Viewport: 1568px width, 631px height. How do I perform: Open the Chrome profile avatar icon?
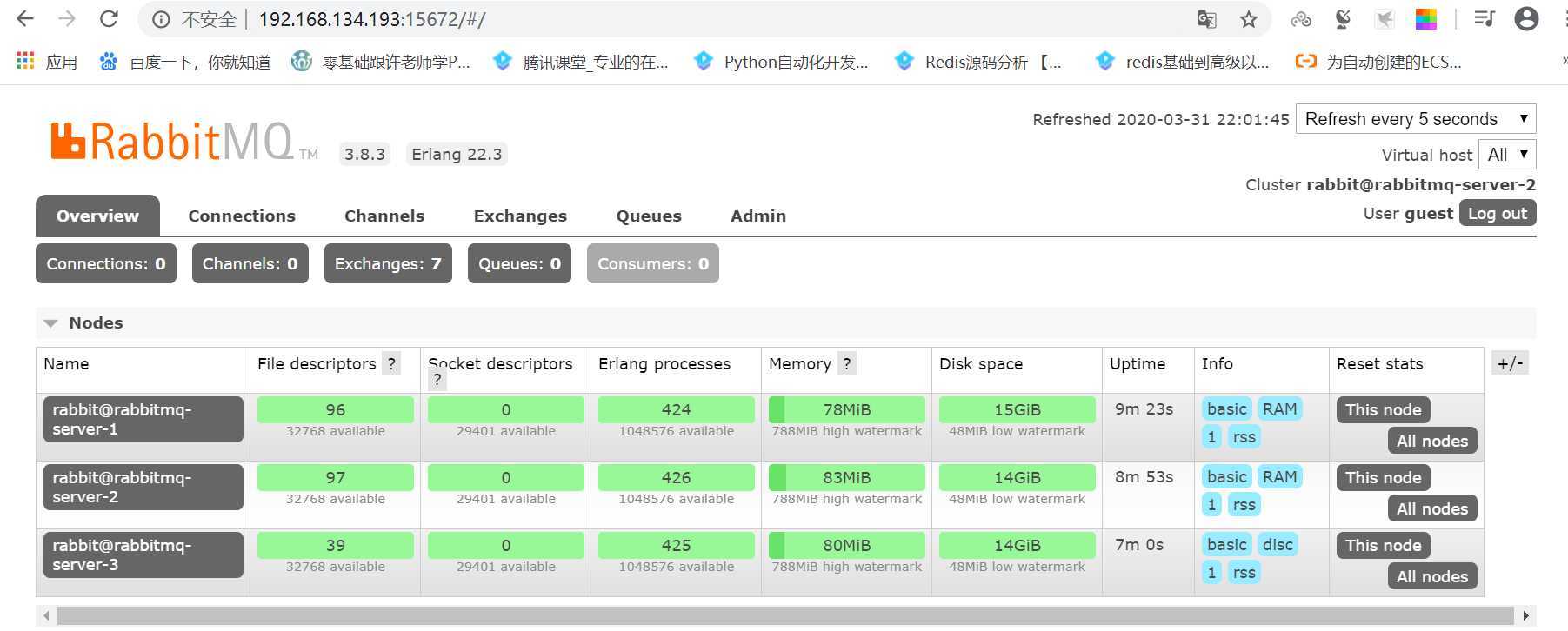(x=1526, y=19)
